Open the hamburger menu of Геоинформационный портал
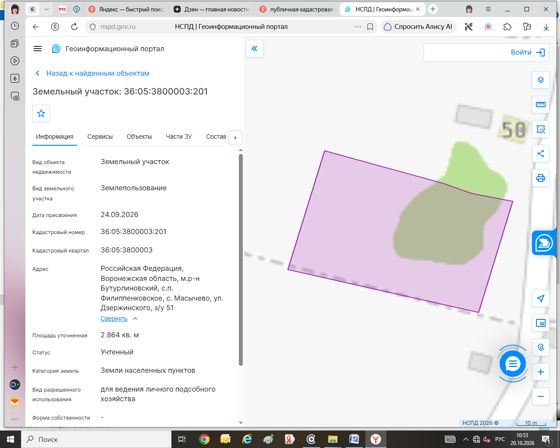The image size is (560, 448). pyautogui.click(x=38, y=49)
